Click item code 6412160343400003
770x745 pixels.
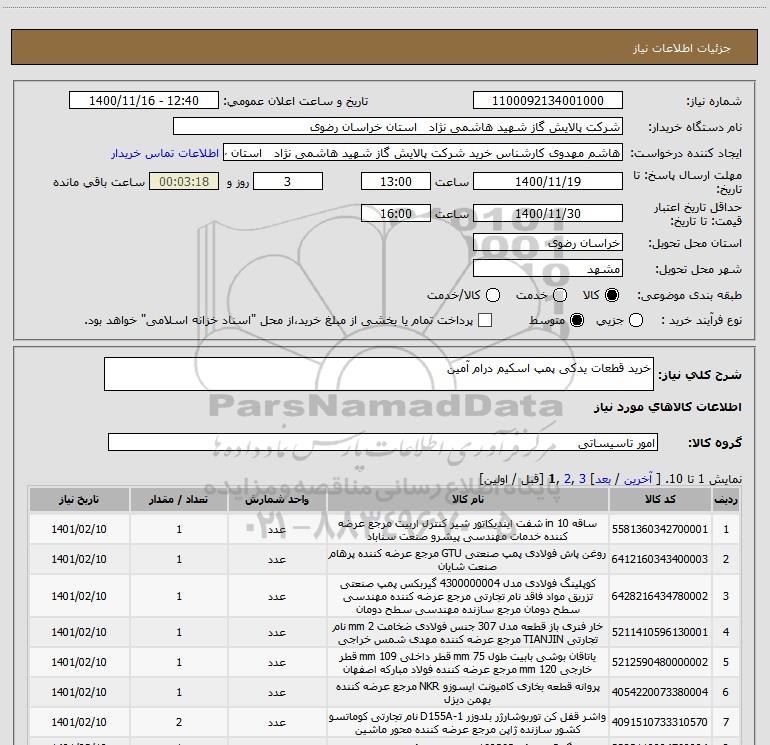pyautogui.click(x=660, y=559)
